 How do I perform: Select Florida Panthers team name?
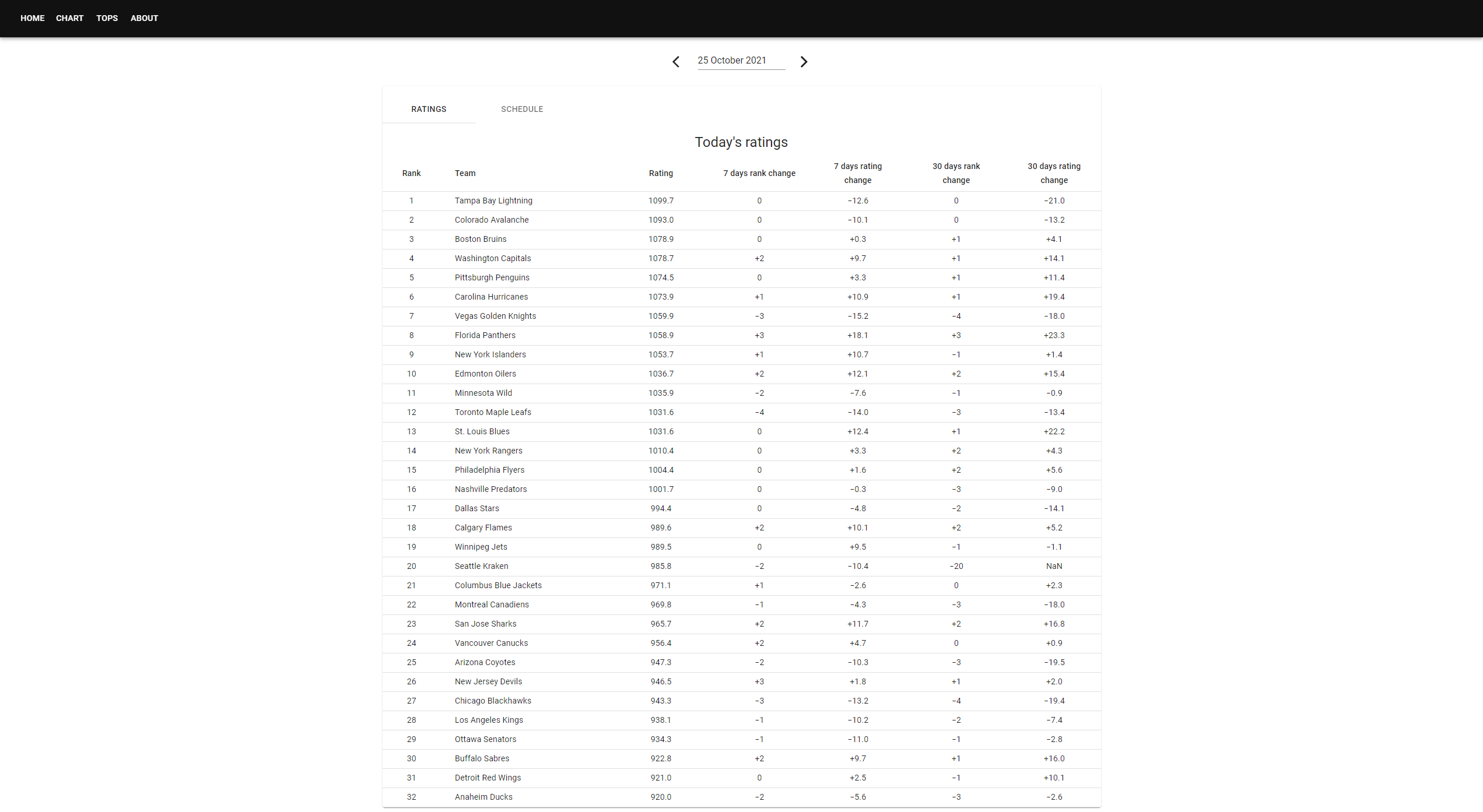point(485,335)
